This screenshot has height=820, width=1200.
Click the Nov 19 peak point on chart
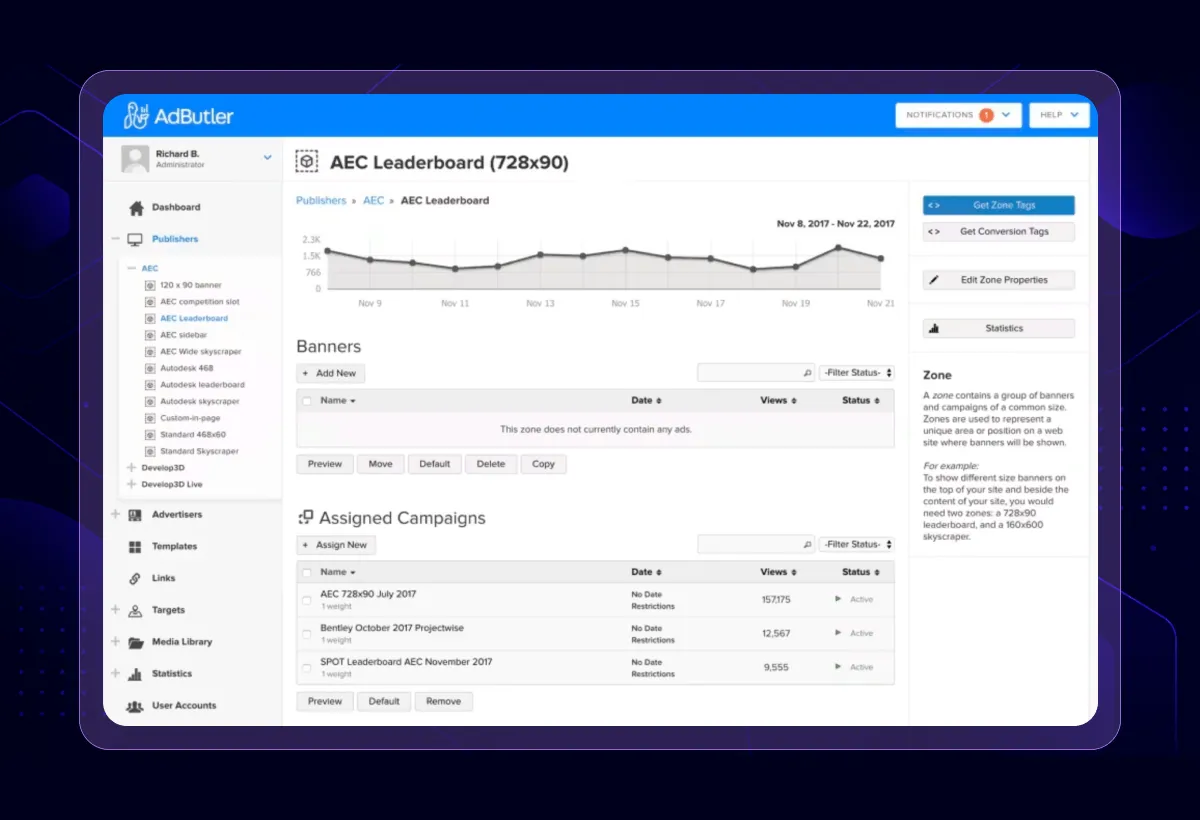pyautogui.click(x=838, y=247)
